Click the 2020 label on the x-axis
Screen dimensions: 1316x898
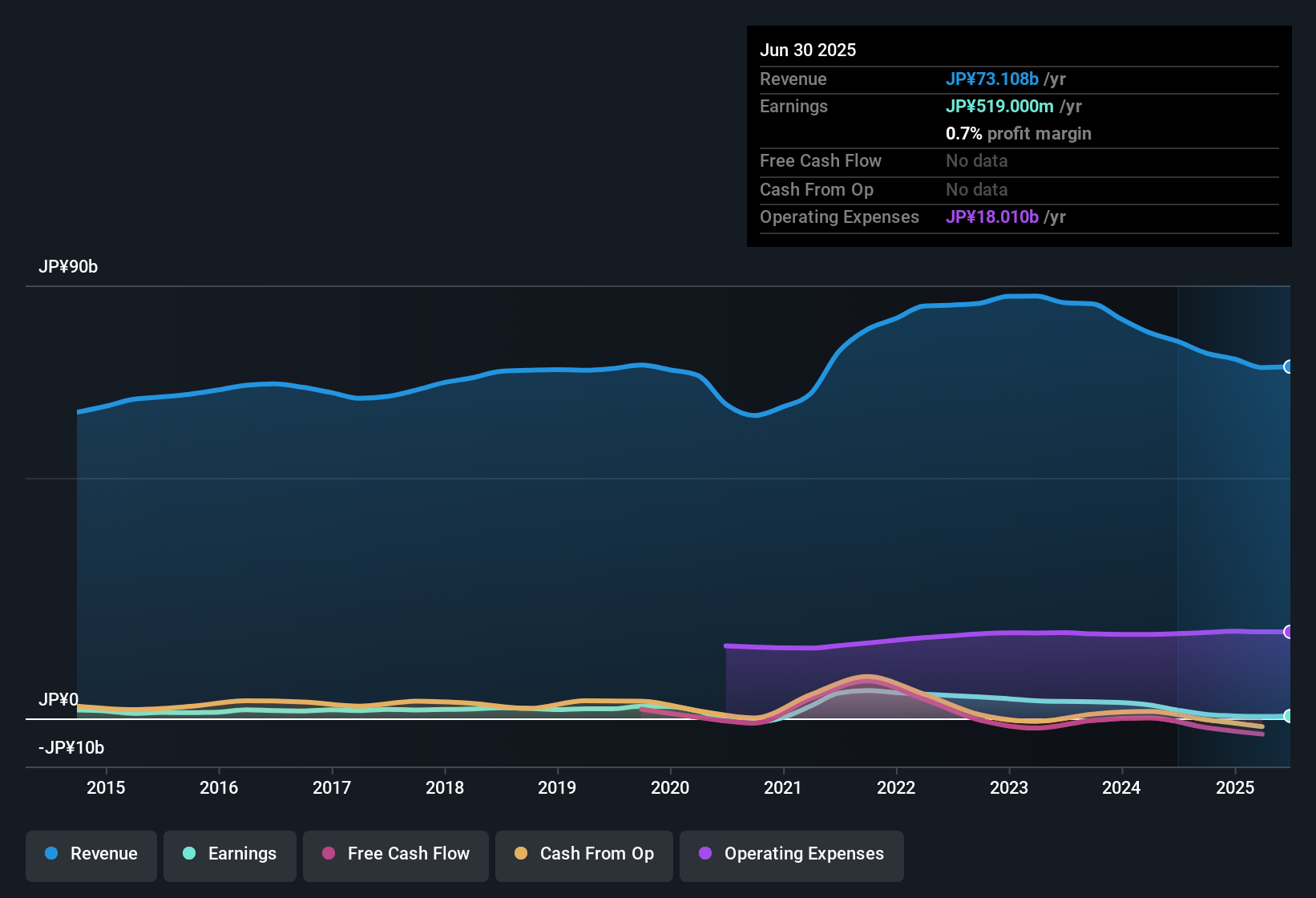671,787
